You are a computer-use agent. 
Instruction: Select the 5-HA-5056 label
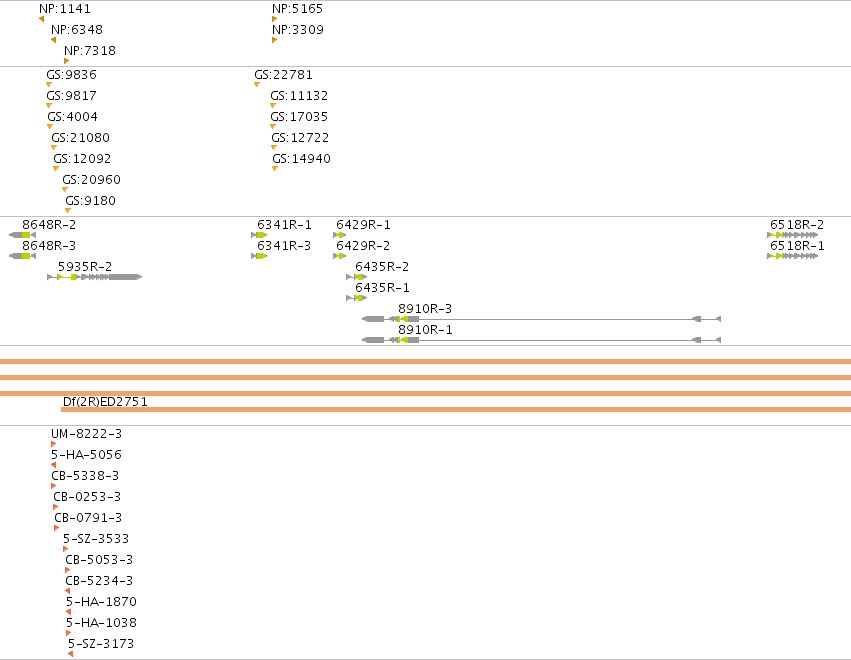86,455
